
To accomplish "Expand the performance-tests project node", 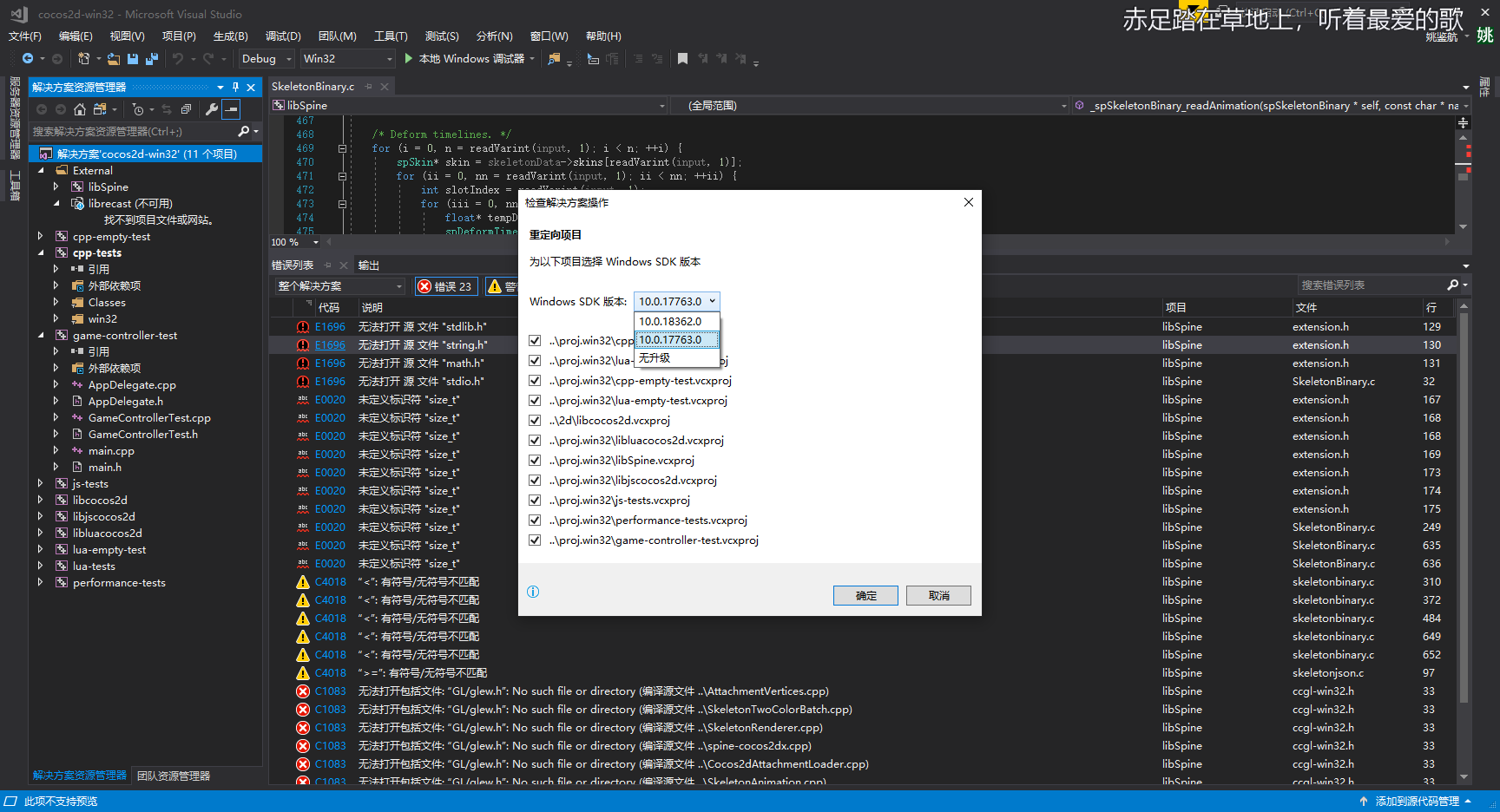I will click(41, 583).
